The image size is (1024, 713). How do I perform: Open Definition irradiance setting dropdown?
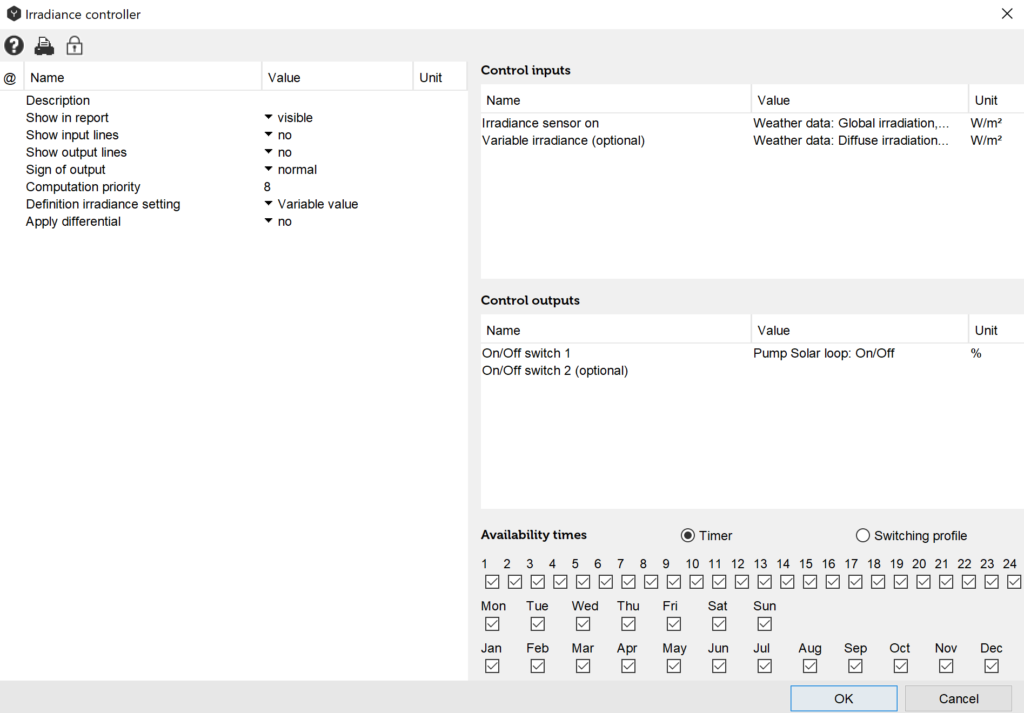coord(268,204)
